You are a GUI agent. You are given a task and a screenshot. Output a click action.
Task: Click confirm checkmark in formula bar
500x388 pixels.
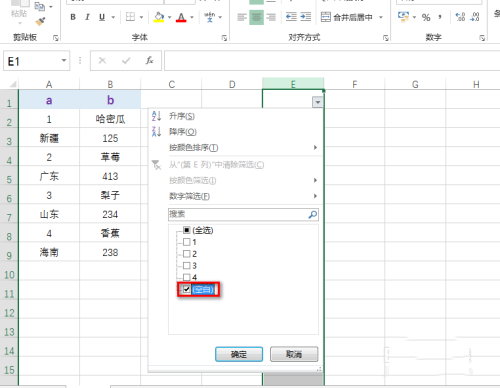pyautogui.click(x=126, y=61)
